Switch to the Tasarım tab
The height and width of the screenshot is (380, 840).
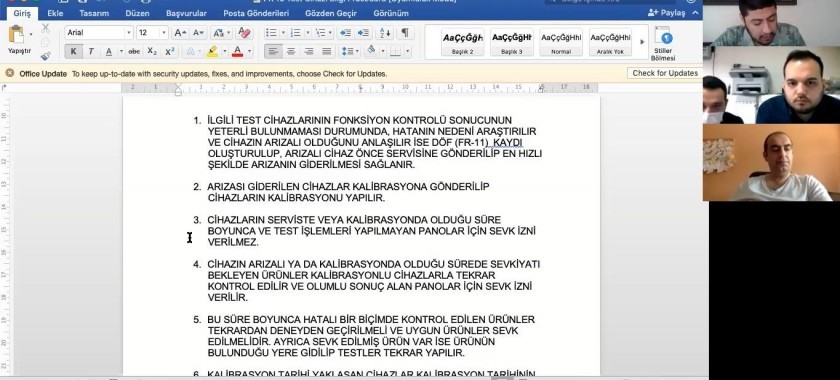(94, 13)
